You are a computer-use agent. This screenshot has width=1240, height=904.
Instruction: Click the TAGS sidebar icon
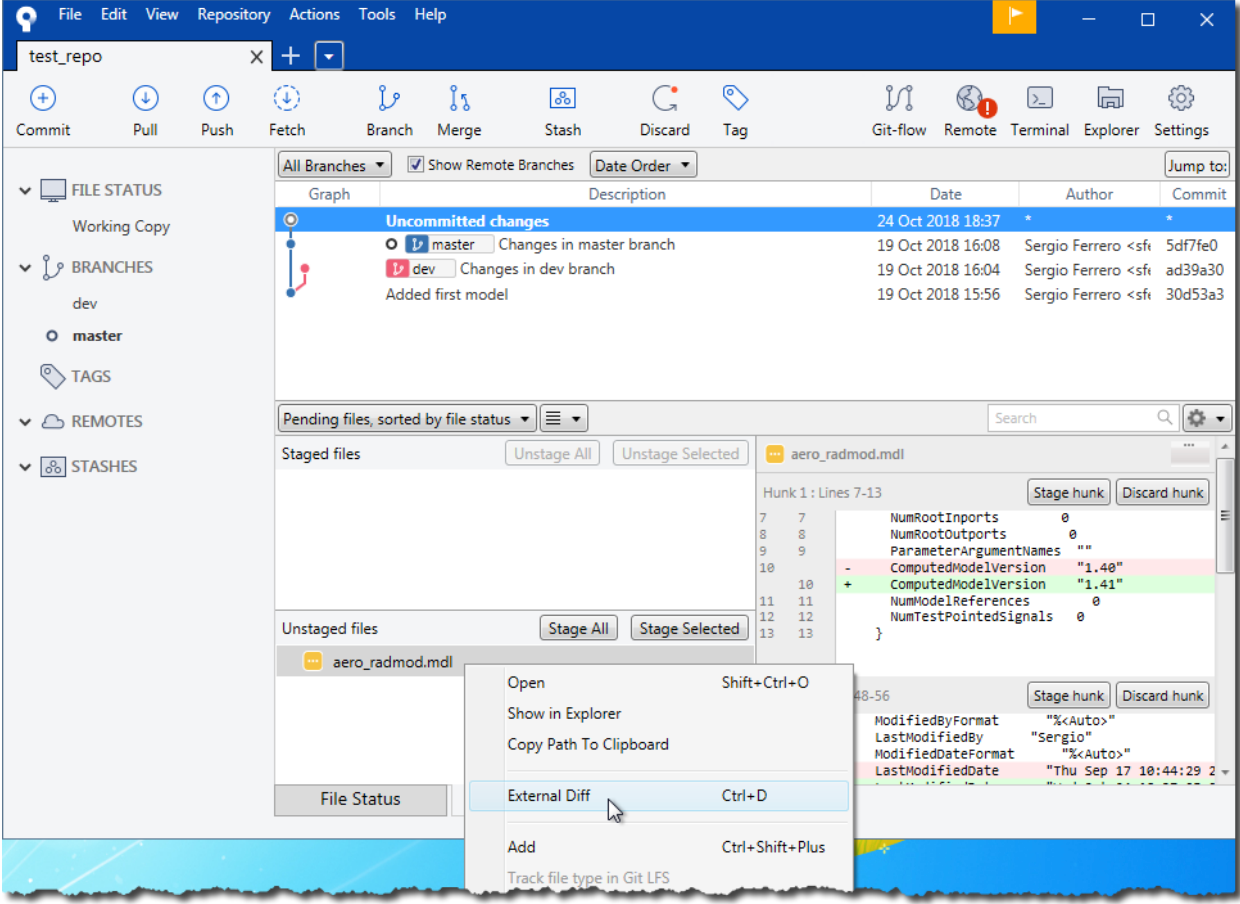coord(52,376)
